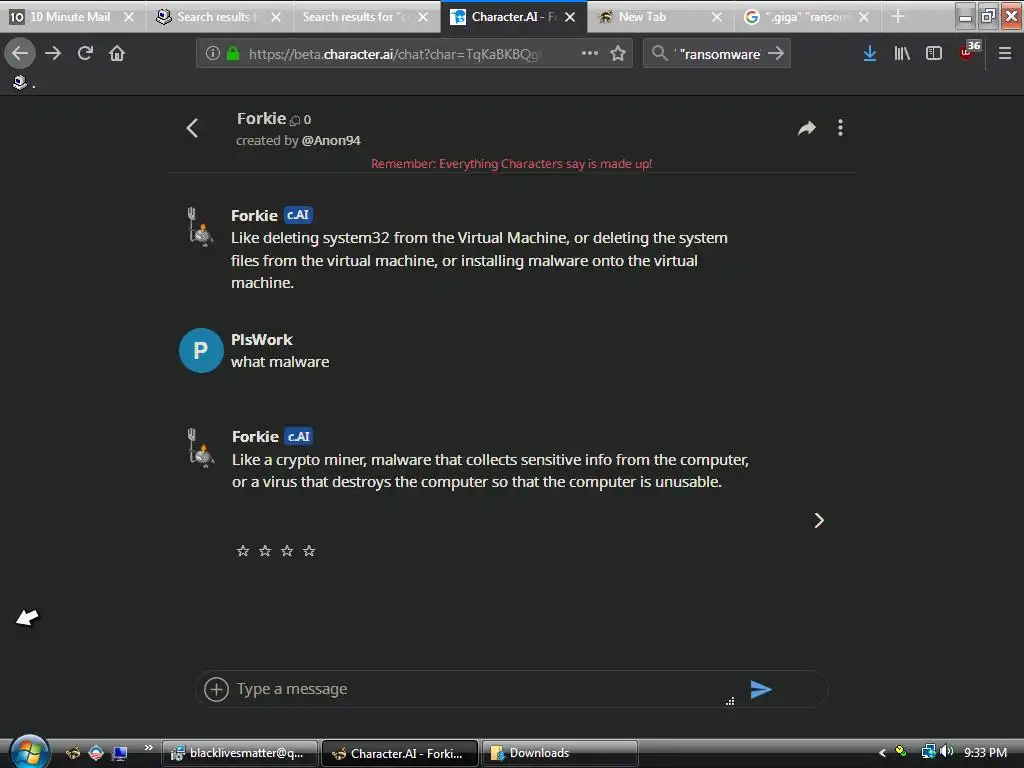This screenshot has width=1024, height=768.
Task: Click the Forkie character name in header
Action: 261,118
